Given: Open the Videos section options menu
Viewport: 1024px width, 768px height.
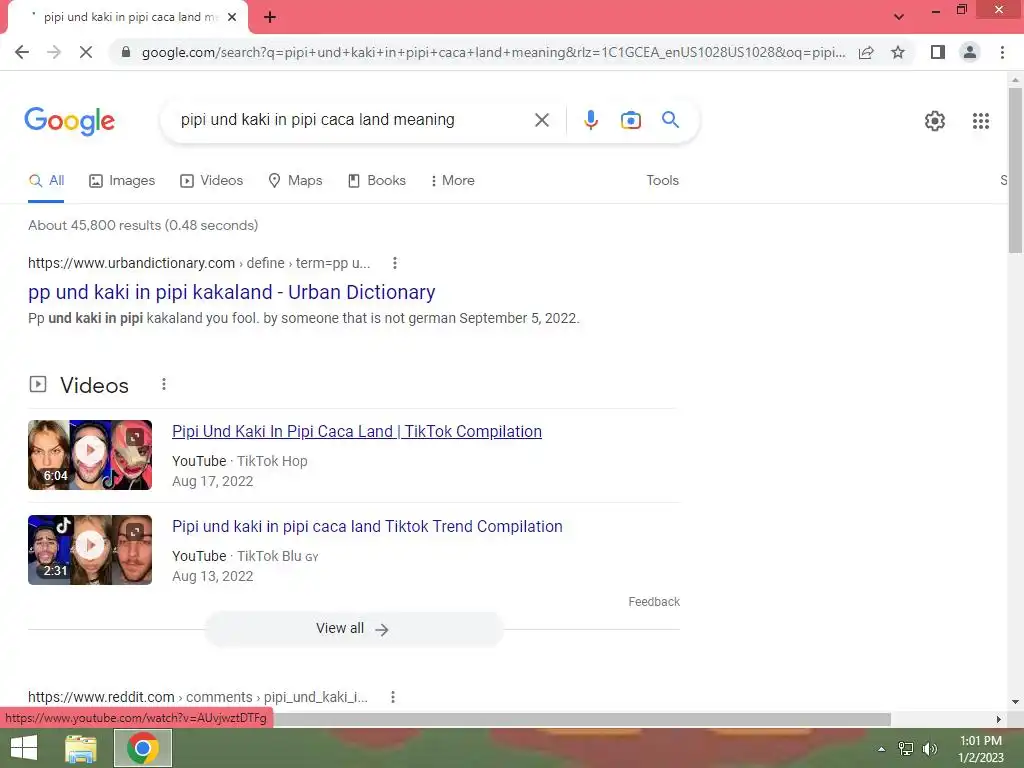Looking at the screenshot, I should [x=164, y=385].
